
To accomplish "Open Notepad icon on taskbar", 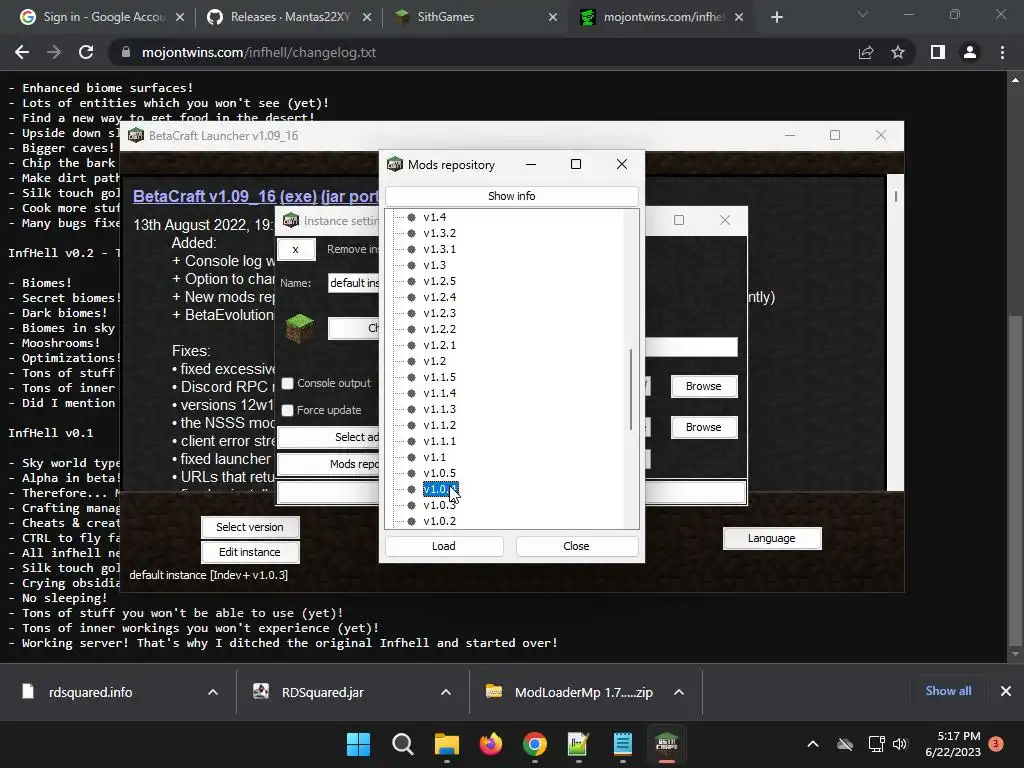I will coord(622,744).
